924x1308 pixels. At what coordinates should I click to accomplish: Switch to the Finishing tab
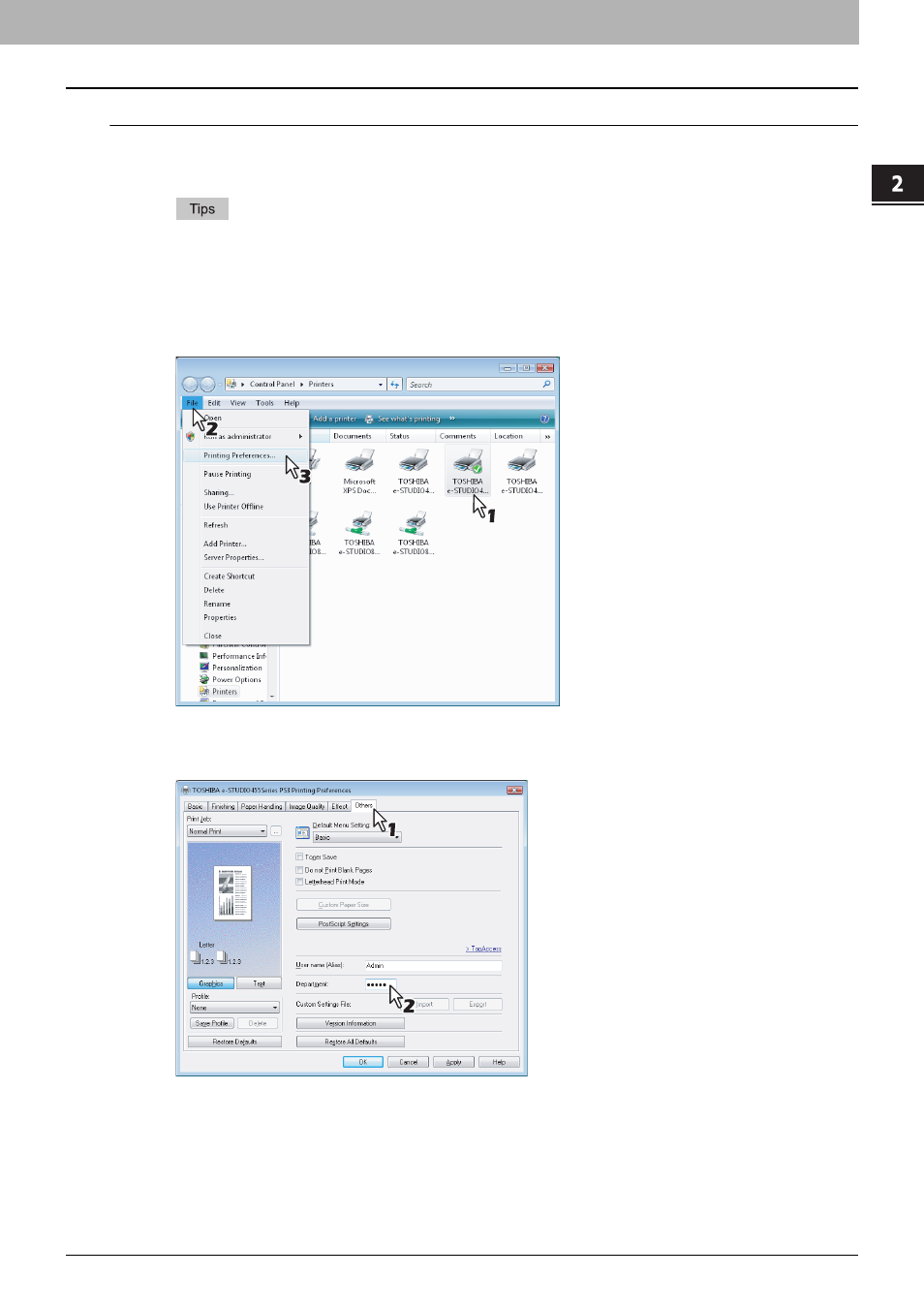point(223,806)
